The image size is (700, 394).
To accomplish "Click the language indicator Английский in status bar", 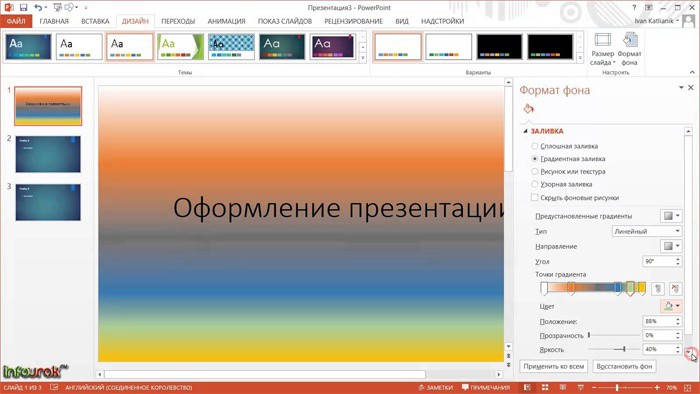I will tap(129, 387).
